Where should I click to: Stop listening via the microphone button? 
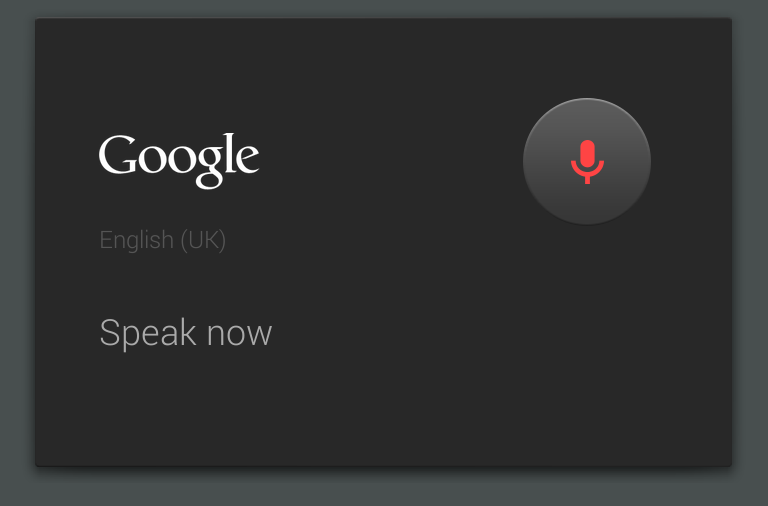click(x=587, y=161)
